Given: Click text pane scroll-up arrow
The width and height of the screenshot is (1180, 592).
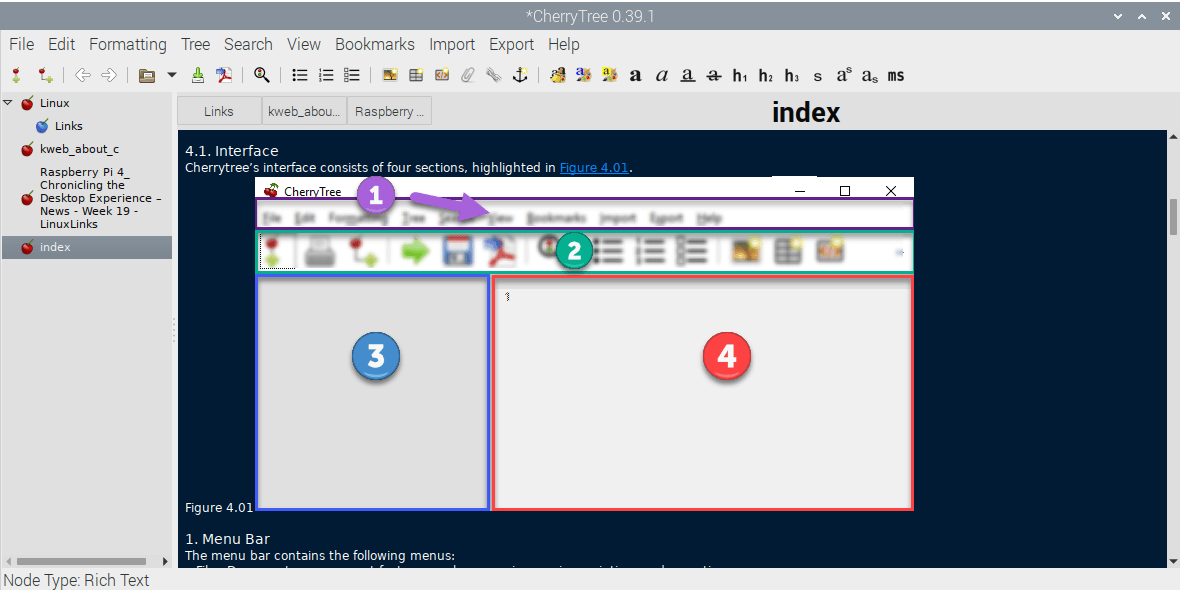Looking at the screenshot, I should coord(1172,136).
